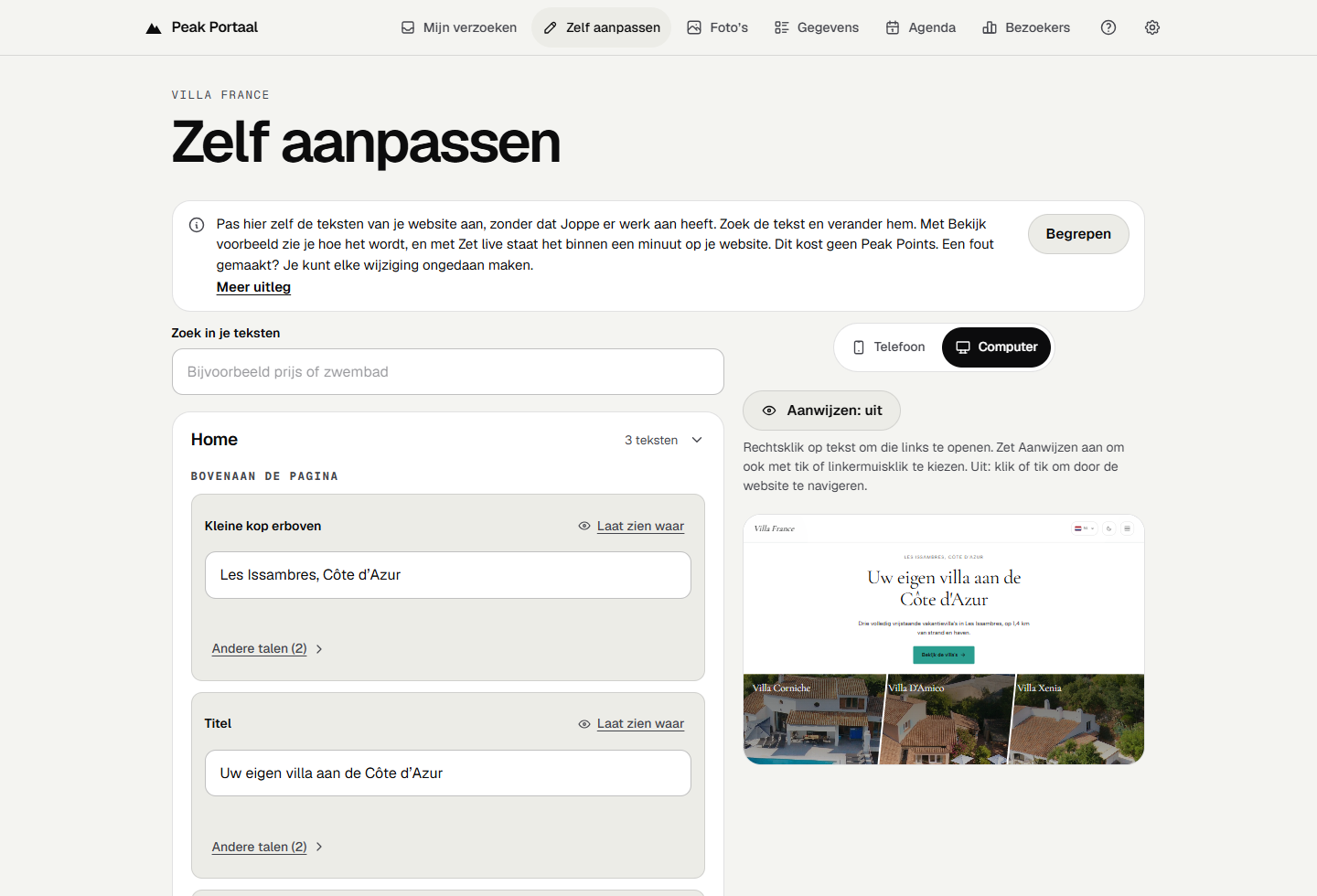Open the Meer uitleg link
Screen dimensions: 1317x896
[x=253, y=287]
